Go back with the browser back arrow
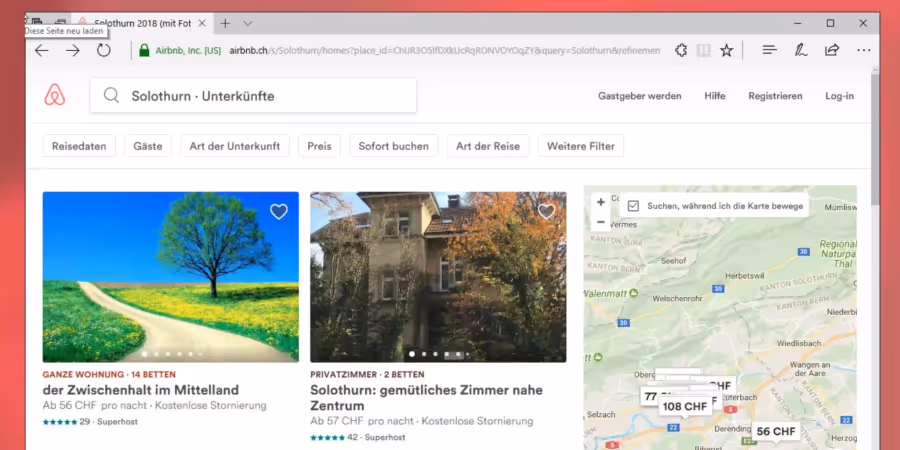This screenshot has width=900, height=450. point(41,51)
